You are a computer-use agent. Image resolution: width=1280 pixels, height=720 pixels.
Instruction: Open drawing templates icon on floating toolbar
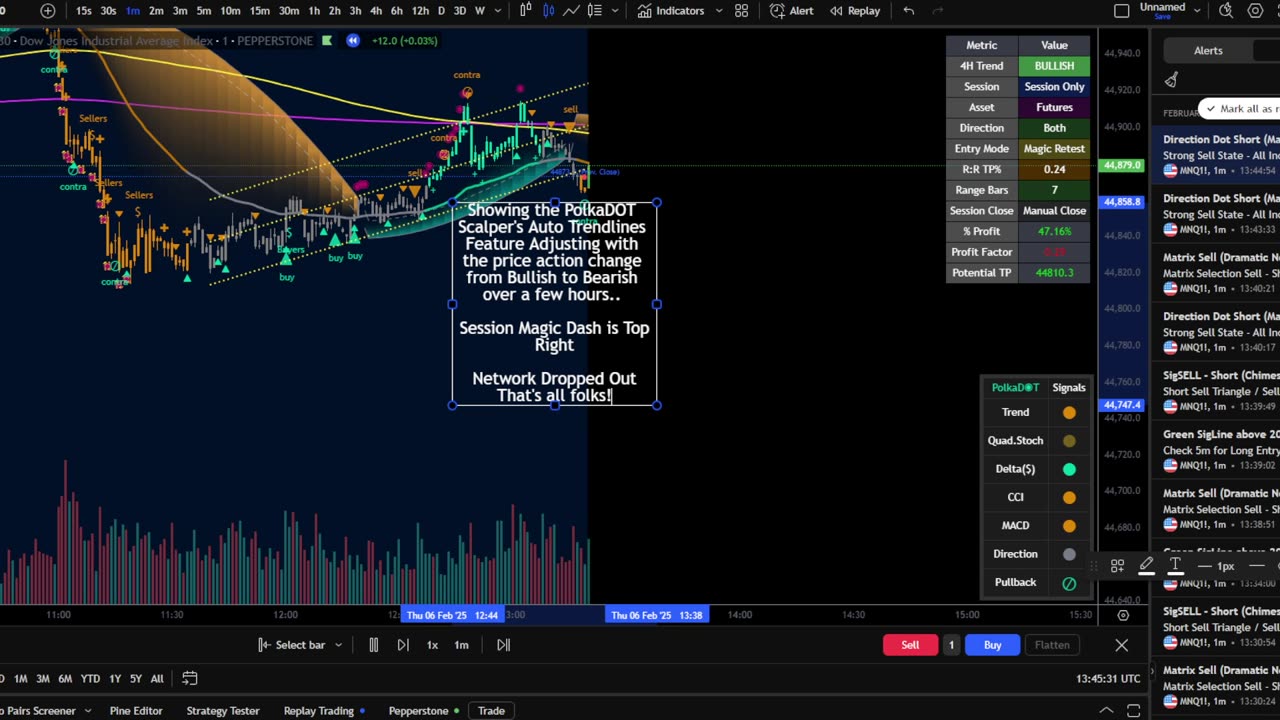click(1117, 566)
